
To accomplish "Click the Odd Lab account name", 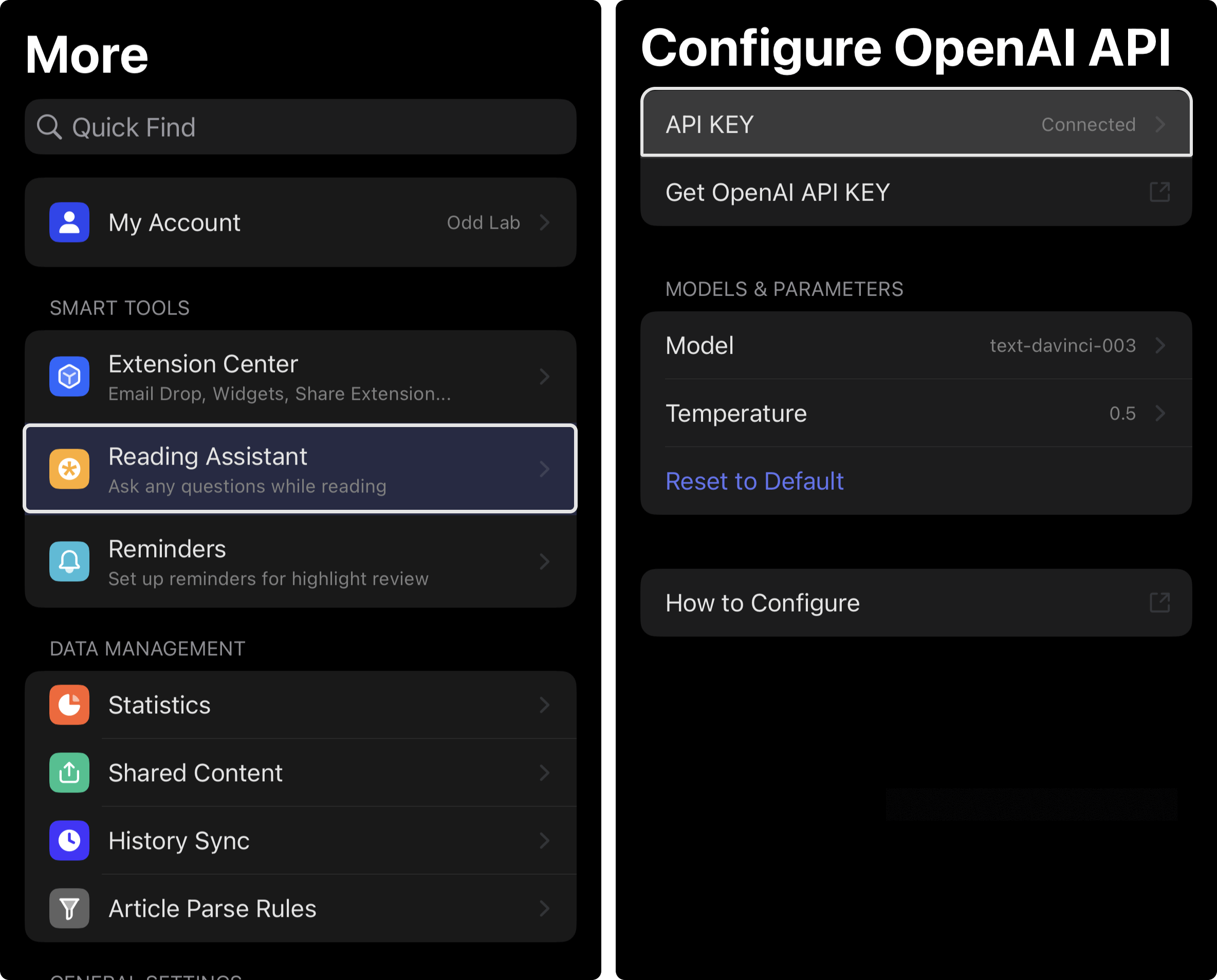I will tap(483, 223).
